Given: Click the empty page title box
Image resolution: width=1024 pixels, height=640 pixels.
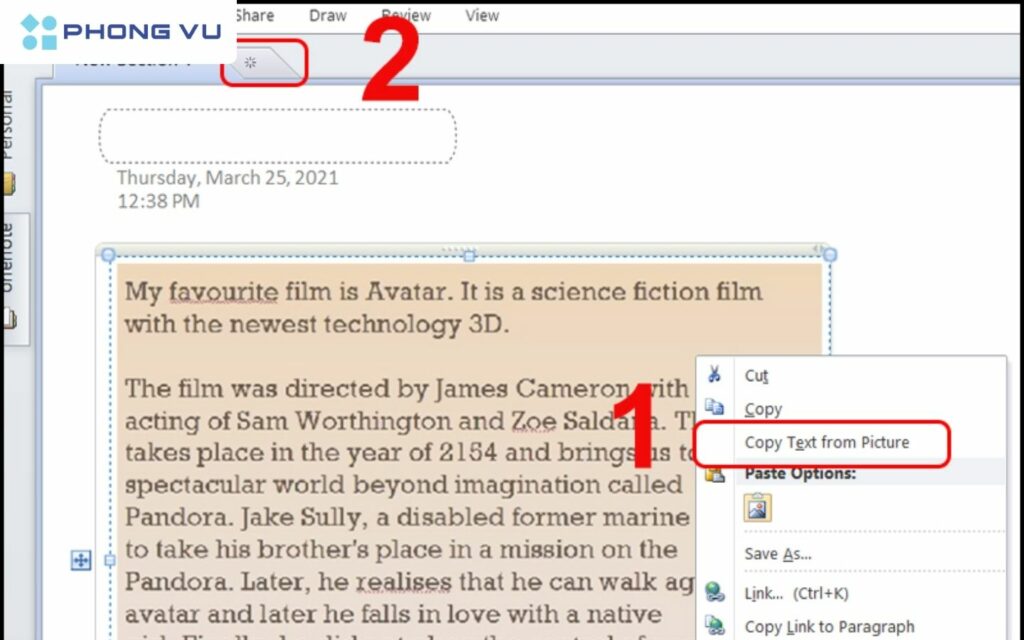Looking at the screenshot, I should 277,136.
